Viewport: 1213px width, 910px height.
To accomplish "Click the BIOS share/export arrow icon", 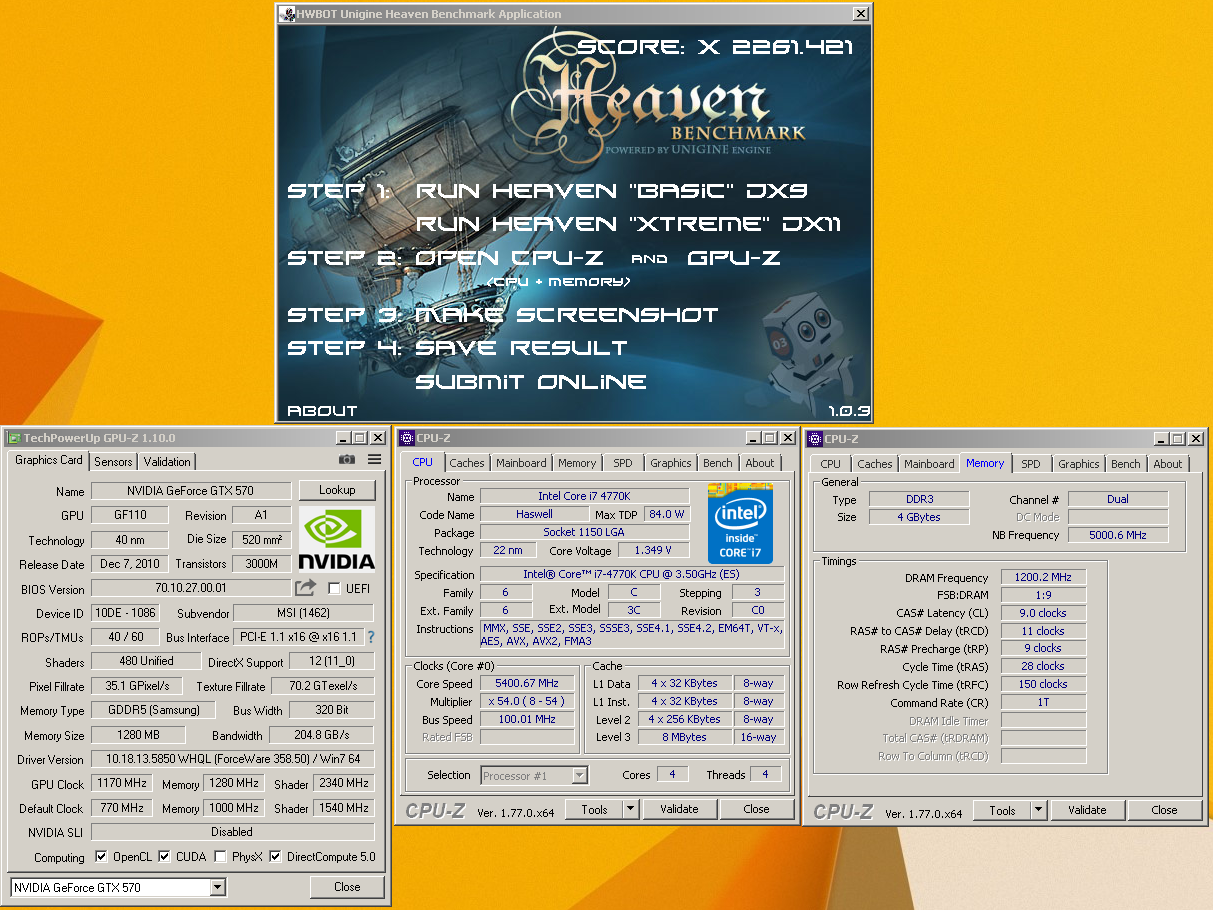I will [x=305, y=588].
